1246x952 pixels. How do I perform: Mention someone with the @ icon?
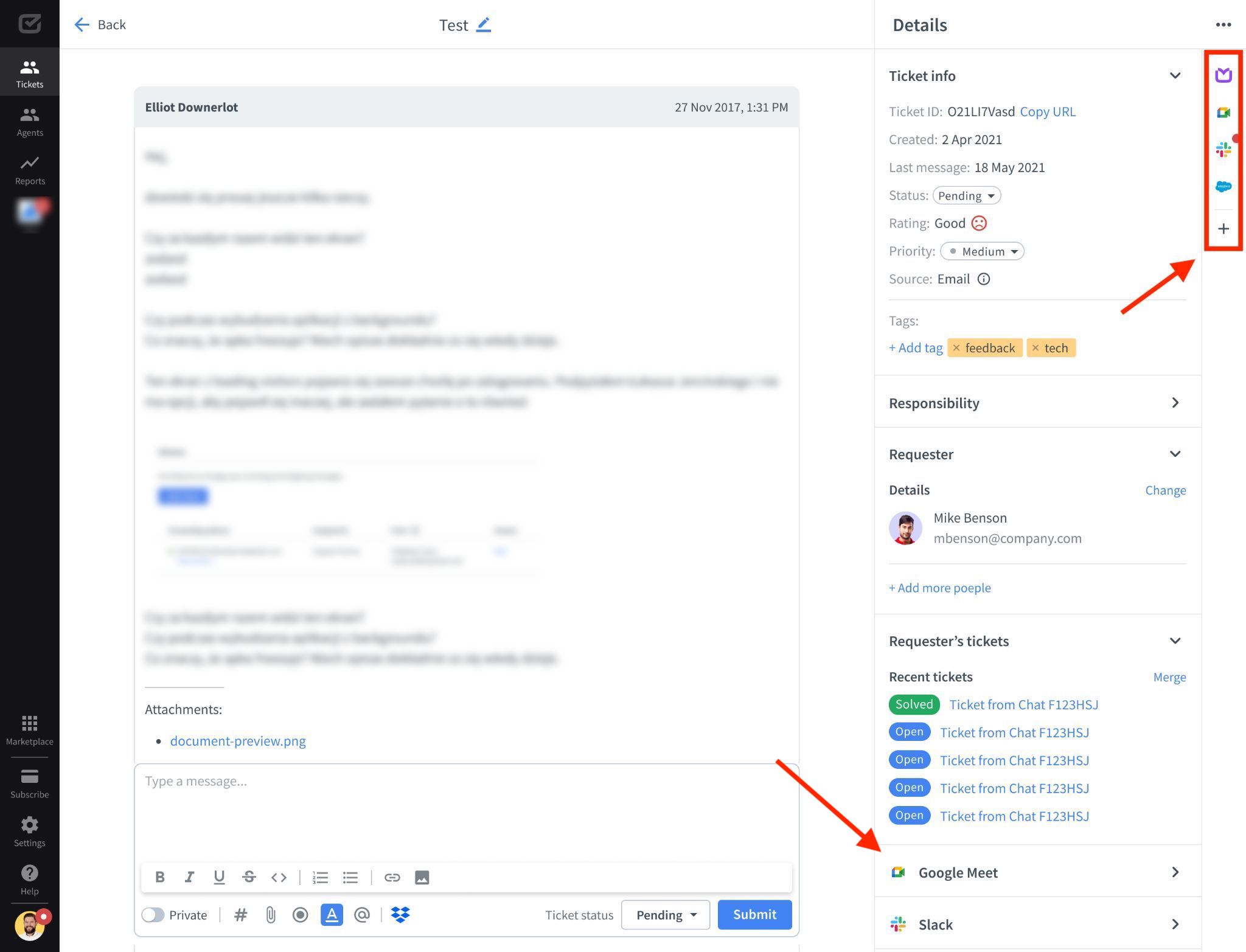coord(362,915)
